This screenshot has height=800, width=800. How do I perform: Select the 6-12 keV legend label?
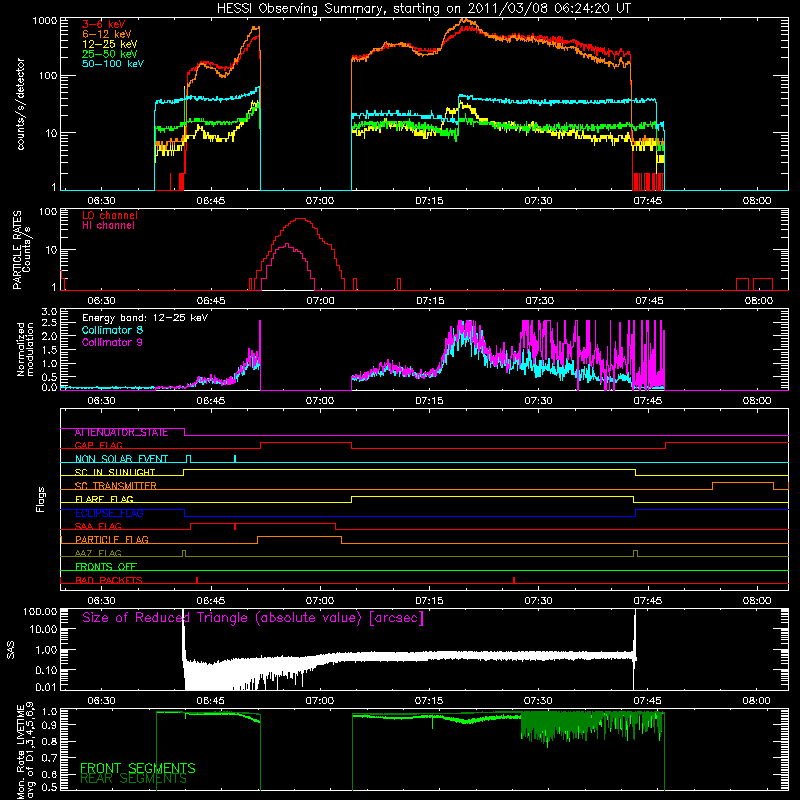coord(107,34)
